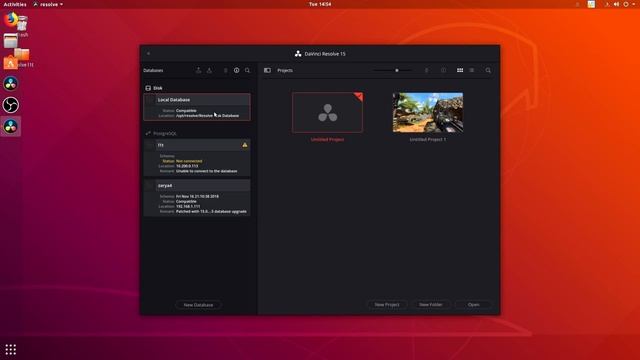Open Ubuntu Software from the dock

11,62
